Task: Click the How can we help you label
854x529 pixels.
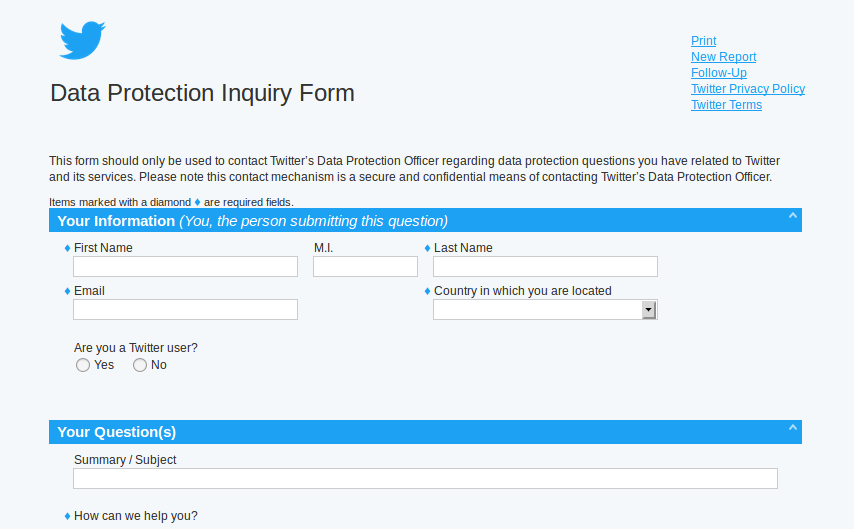Action: click(x=136, y=516)
